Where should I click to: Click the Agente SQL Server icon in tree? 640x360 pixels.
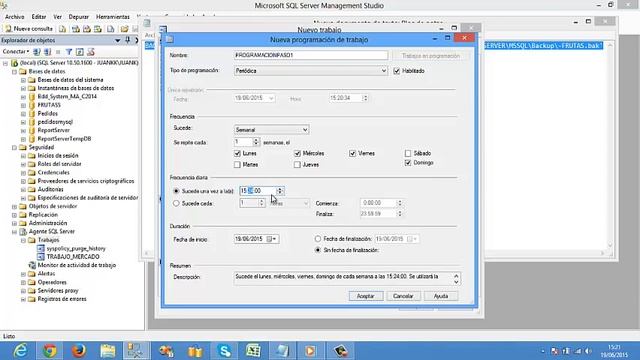pyautogui.click(x=23, y=231)
